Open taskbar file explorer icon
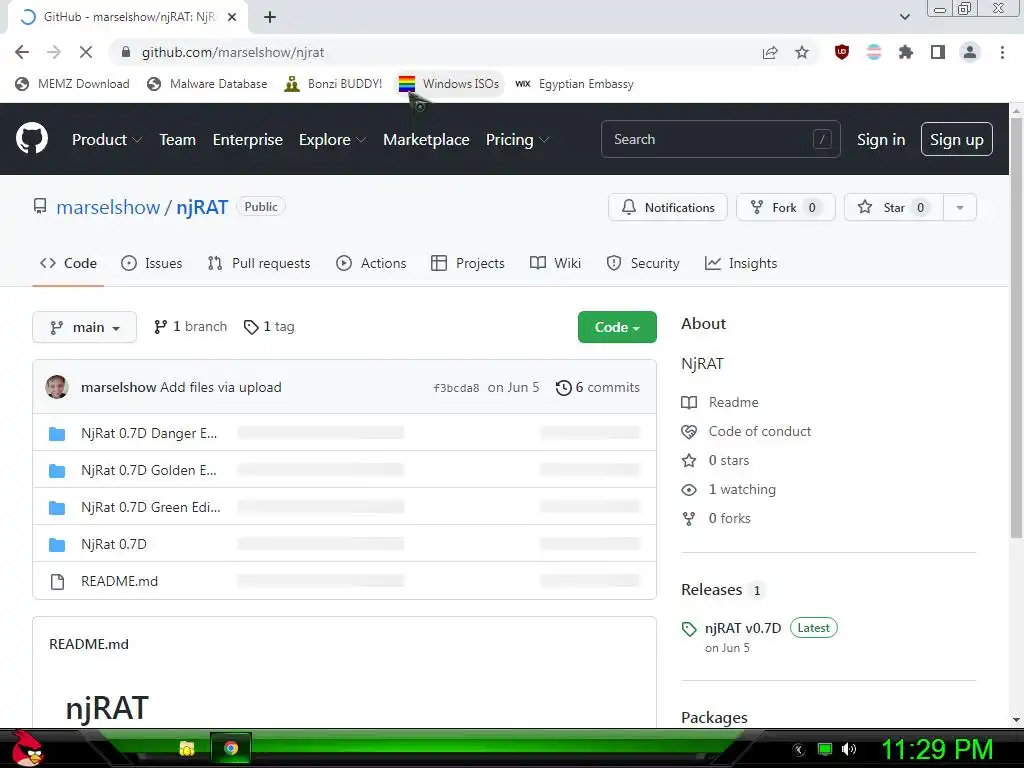 tap(187, 748)
